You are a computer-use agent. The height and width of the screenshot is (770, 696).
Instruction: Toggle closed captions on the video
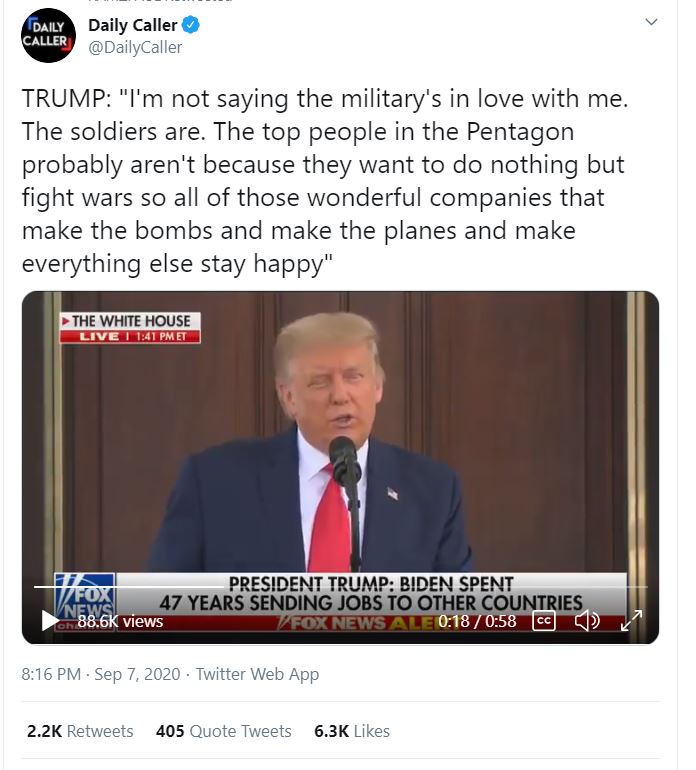(543, 621)
